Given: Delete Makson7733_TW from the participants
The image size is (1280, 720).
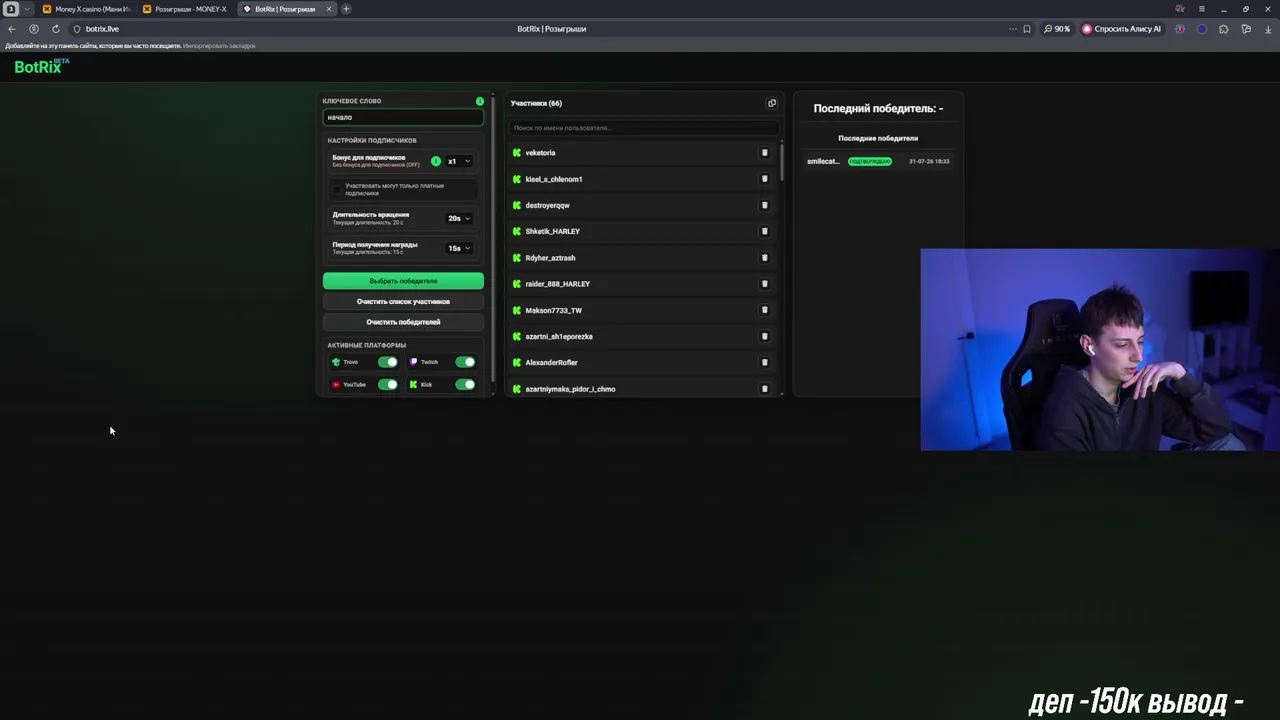Looking at the screenshot, I should click(x=765, y=310).
